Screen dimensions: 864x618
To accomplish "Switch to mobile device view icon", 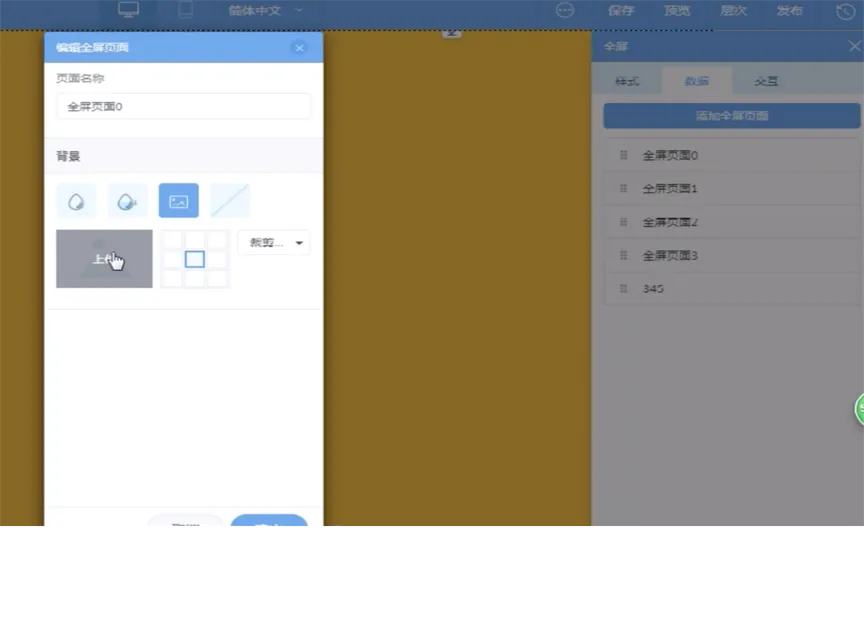I will pyautogui.click(x=186, y=10).
